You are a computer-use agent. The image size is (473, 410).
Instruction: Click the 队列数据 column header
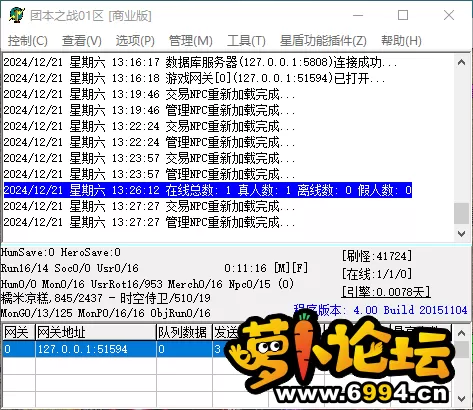click(184, 332)
